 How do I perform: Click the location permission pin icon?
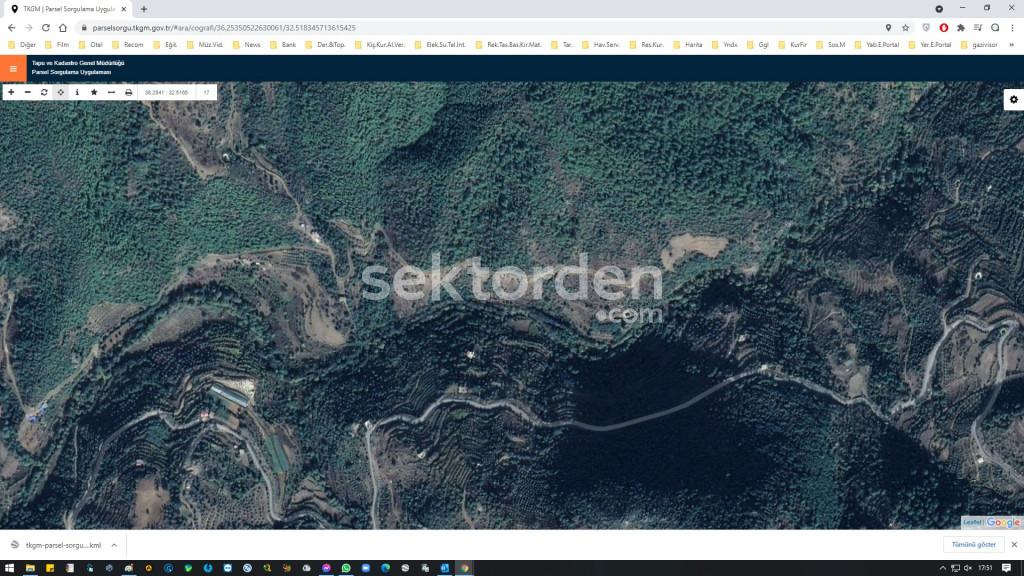(x=888, y=27)
